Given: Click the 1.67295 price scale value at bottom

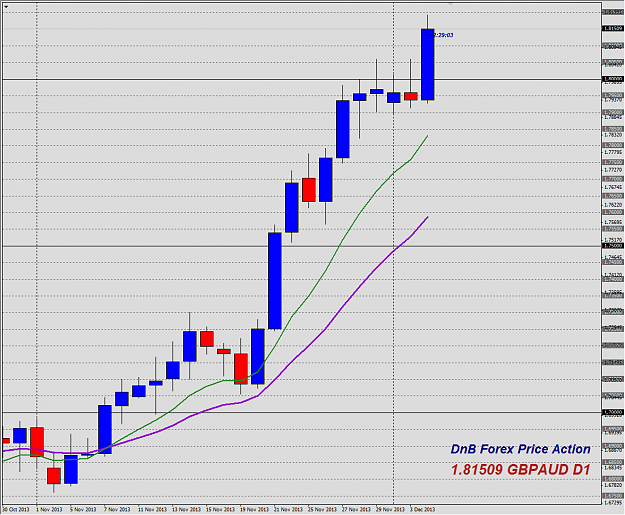Looking at the screenshot, I should (x=613, y=502).
